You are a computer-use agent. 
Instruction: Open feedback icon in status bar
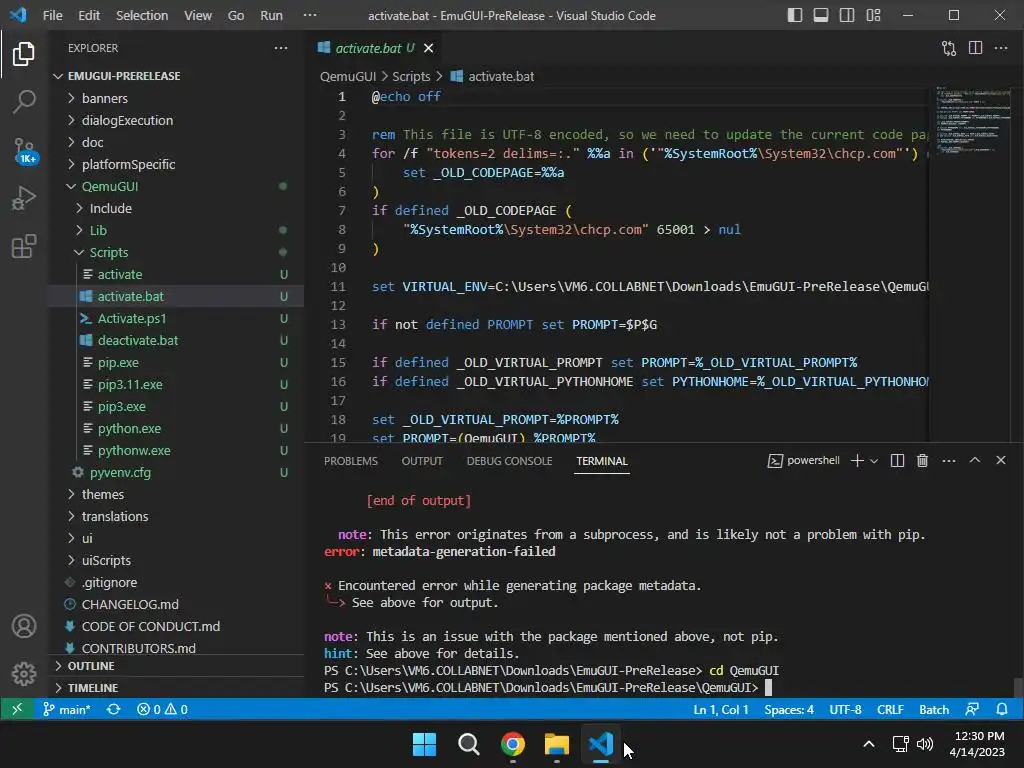[972, 709]
